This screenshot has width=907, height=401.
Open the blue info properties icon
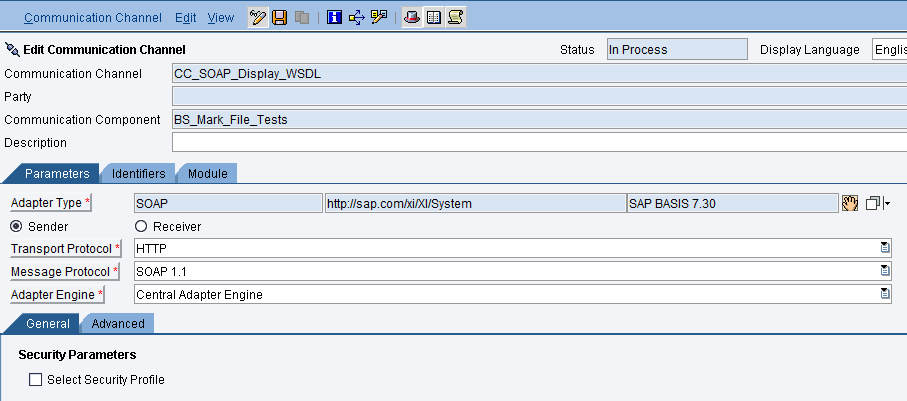(334, 18)
